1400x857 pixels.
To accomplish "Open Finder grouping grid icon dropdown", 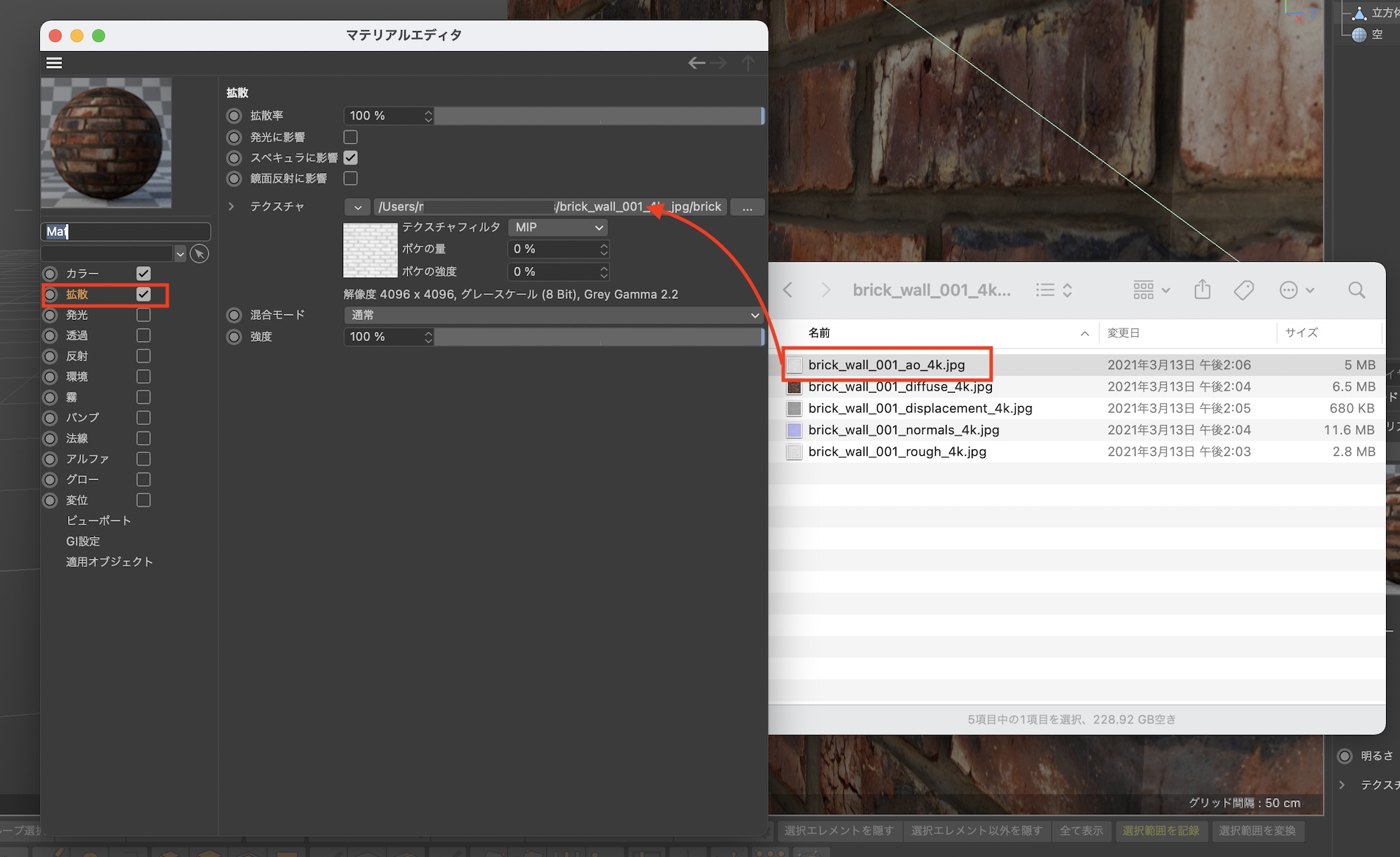I will coord(1151,290).
